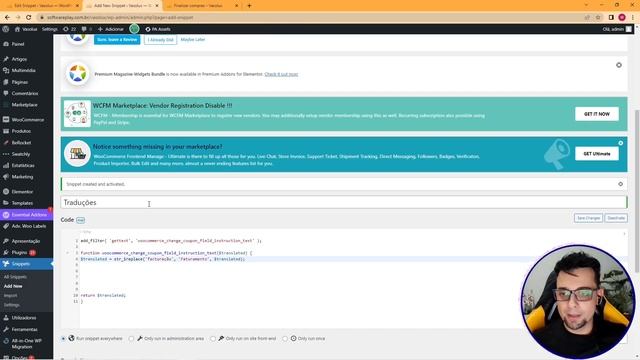The width and height of the screenshot is (640, 360).
Task: Click the Betlocket sidebar icon
Action: pyautogui.click(x=6, y=142)
